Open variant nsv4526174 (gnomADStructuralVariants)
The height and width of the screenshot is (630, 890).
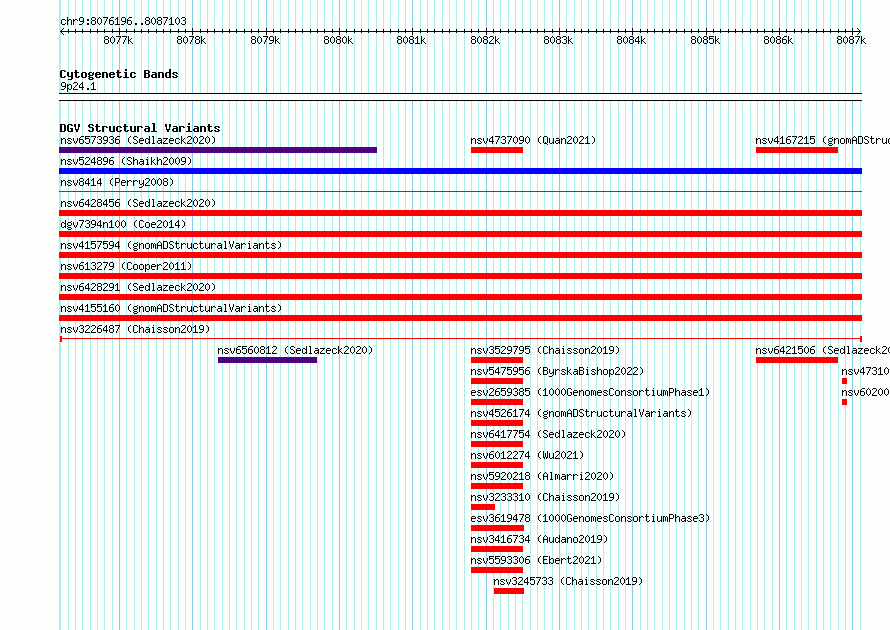[x=581, y=413]
